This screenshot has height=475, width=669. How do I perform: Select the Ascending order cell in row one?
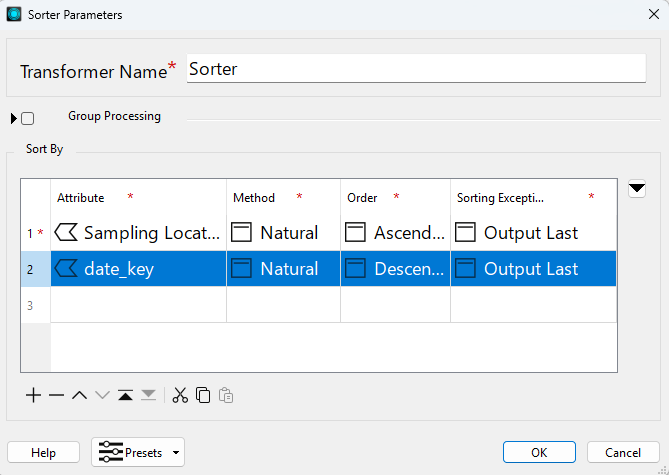tap(396, 233)
